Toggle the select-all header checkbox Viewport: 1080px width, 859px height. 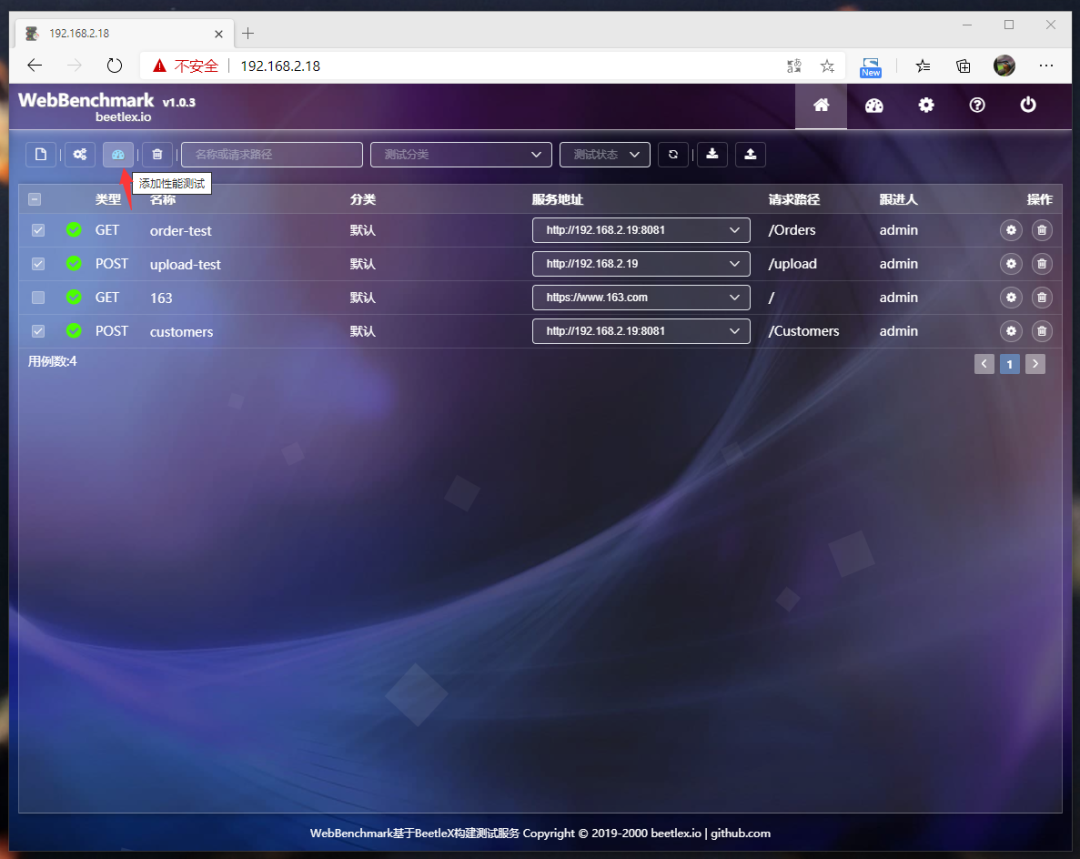34,200
